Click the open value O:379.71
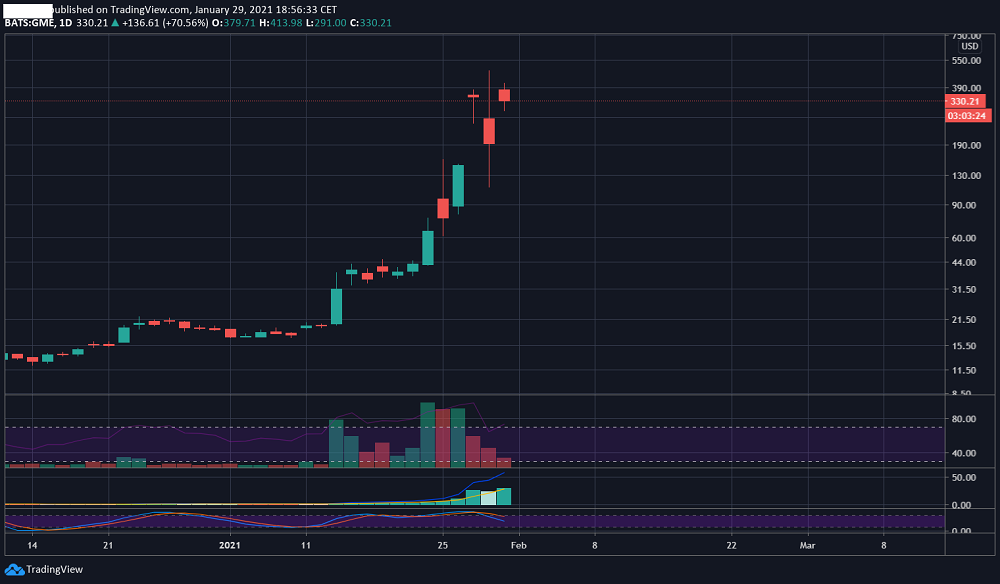 [x=233, y=23]
